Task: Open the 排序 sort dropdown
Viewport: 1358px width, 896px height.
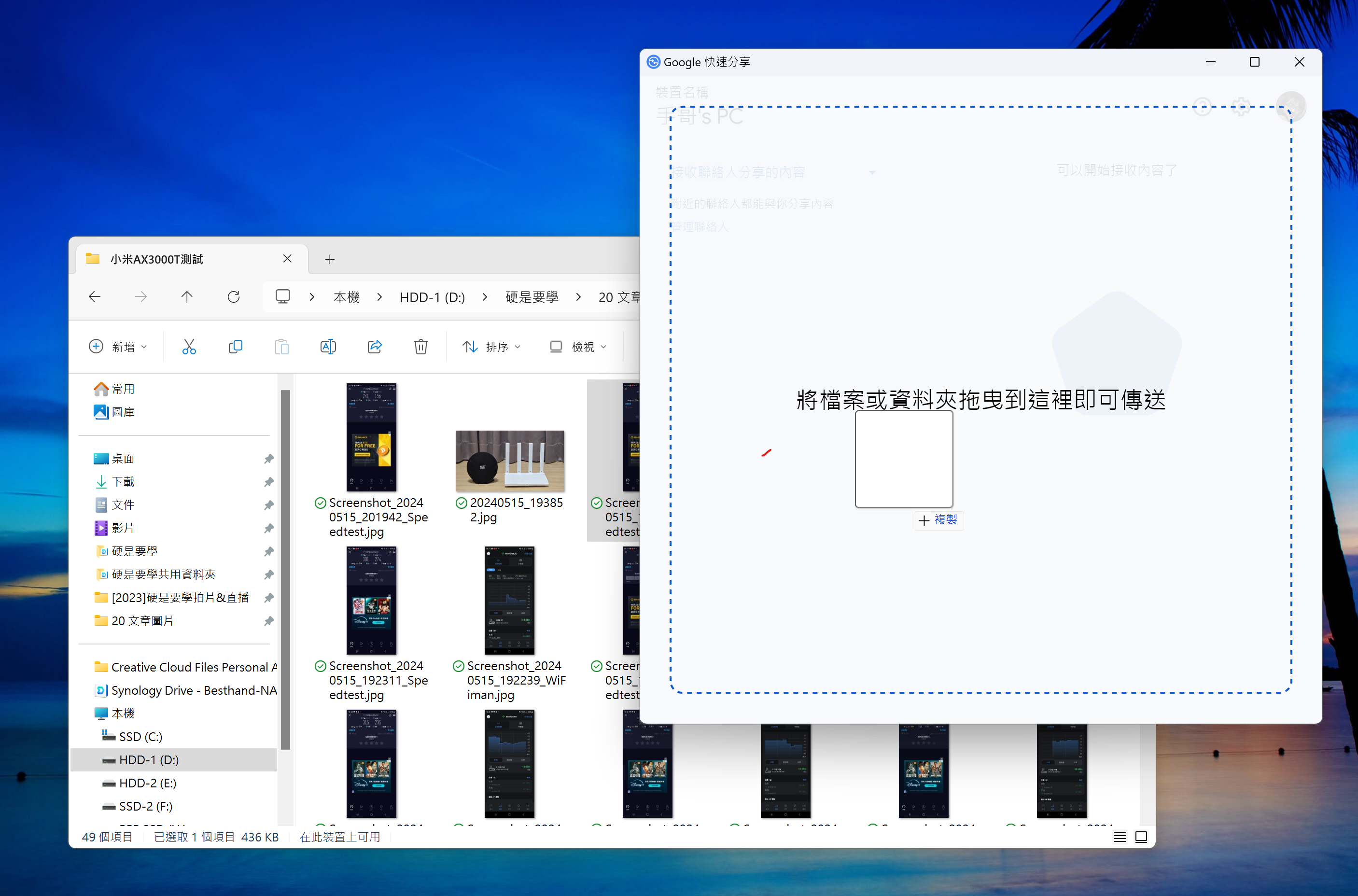Action: coord(491,346)
